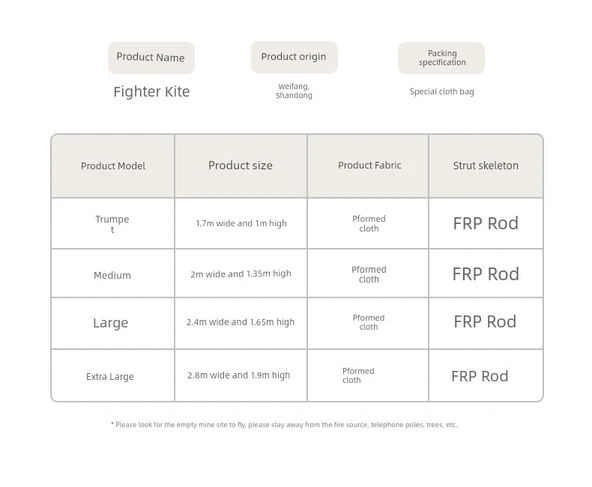Click the Product origin label pill

(x=294, y=57)
